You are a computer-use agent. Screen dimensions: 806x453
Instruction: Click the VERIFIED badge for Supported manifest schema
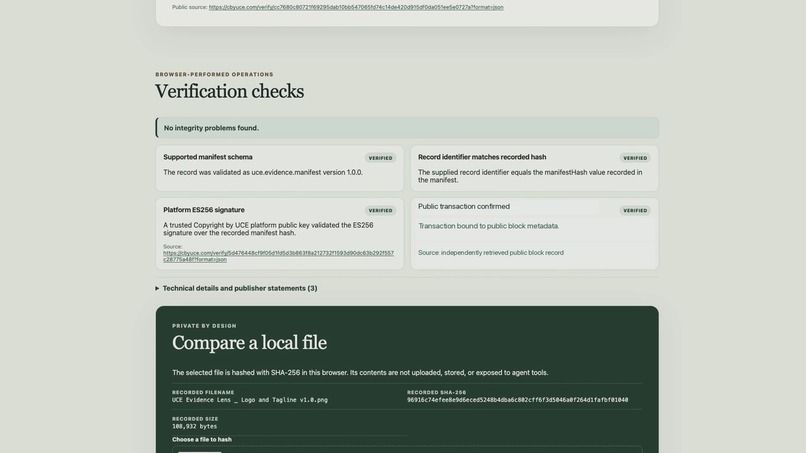pos(380,158)
